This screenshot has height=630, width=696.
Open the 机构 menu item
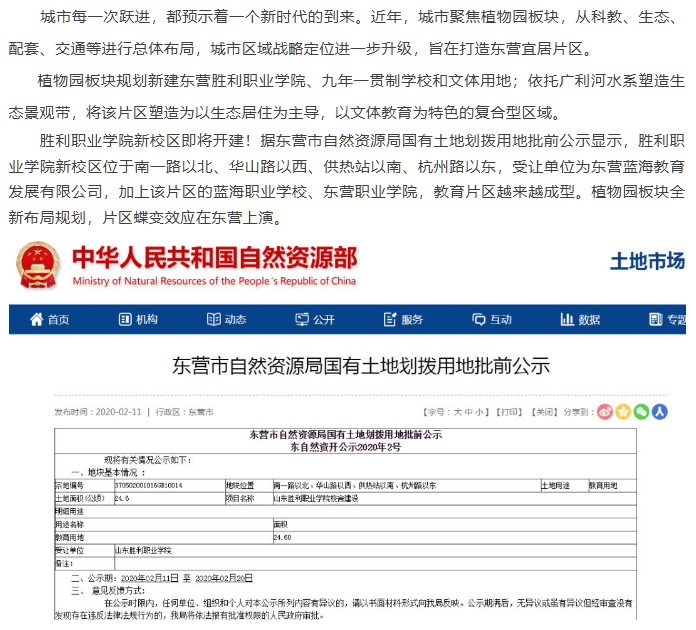click(x=138, y=319)
